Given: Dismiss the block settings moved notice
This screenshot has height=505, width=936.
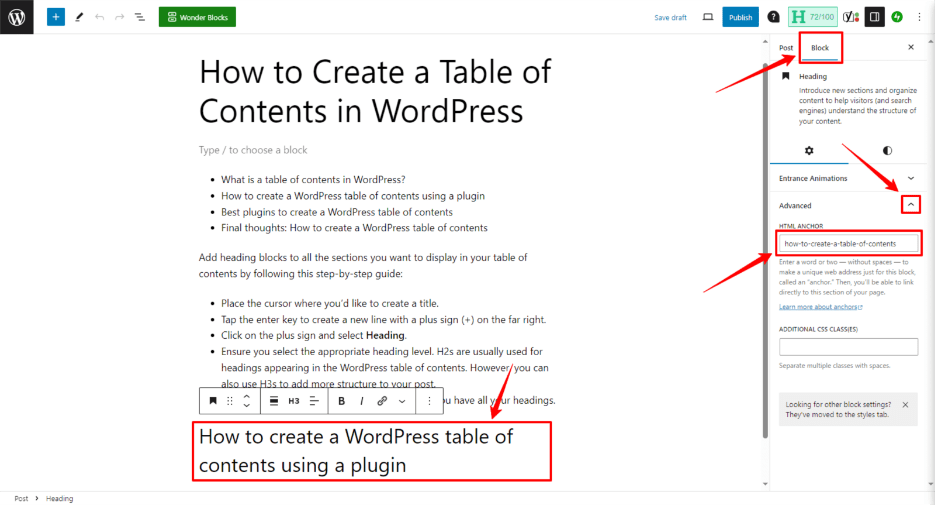Looking at the screenshot, I should click(x=906, y=405).
